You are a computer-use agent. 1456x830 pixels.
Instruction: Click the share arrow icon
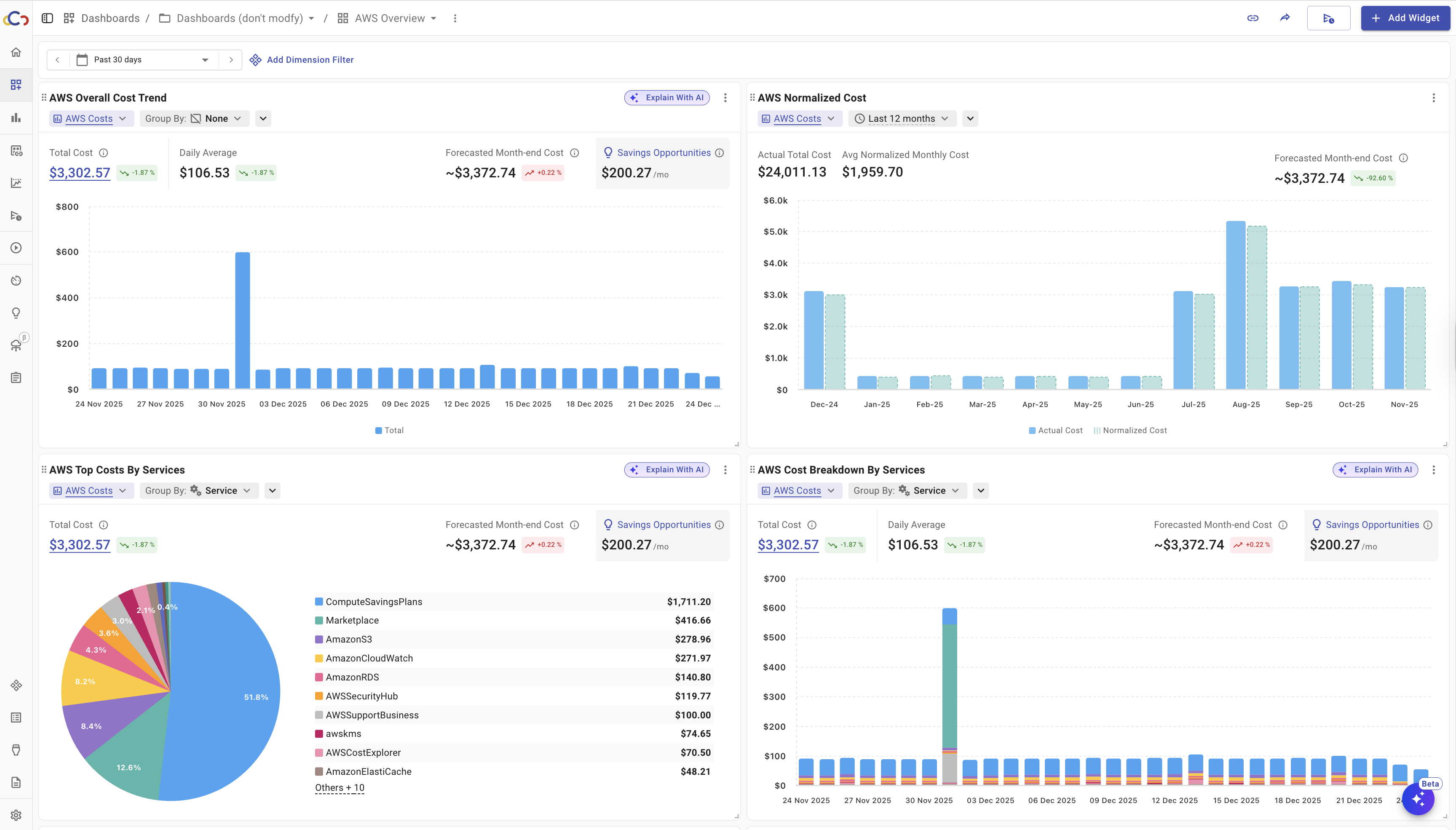[1285, 18]
